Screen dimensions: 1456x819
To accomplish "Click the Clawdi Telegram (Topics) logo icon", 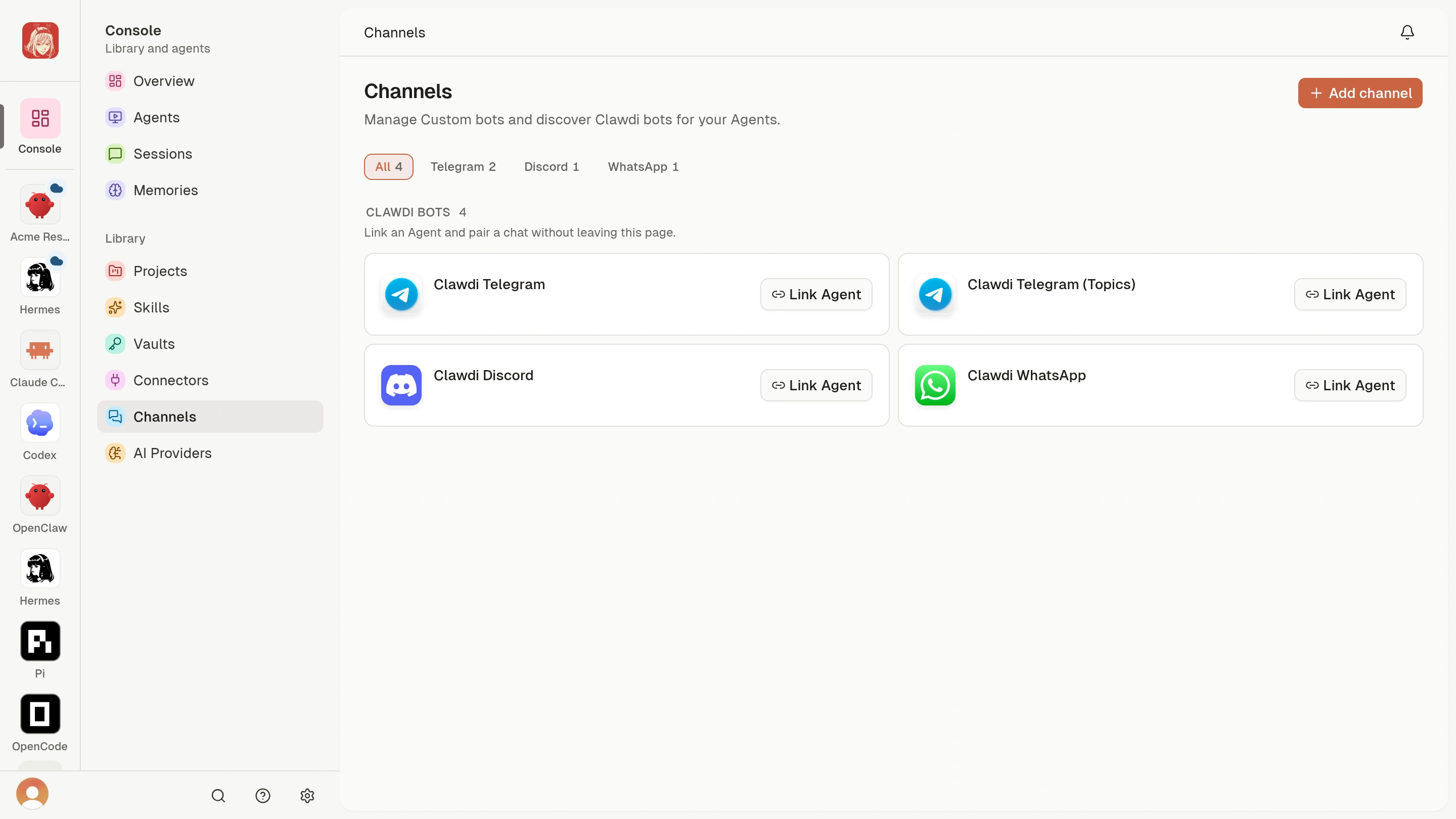I will [935, 294].
